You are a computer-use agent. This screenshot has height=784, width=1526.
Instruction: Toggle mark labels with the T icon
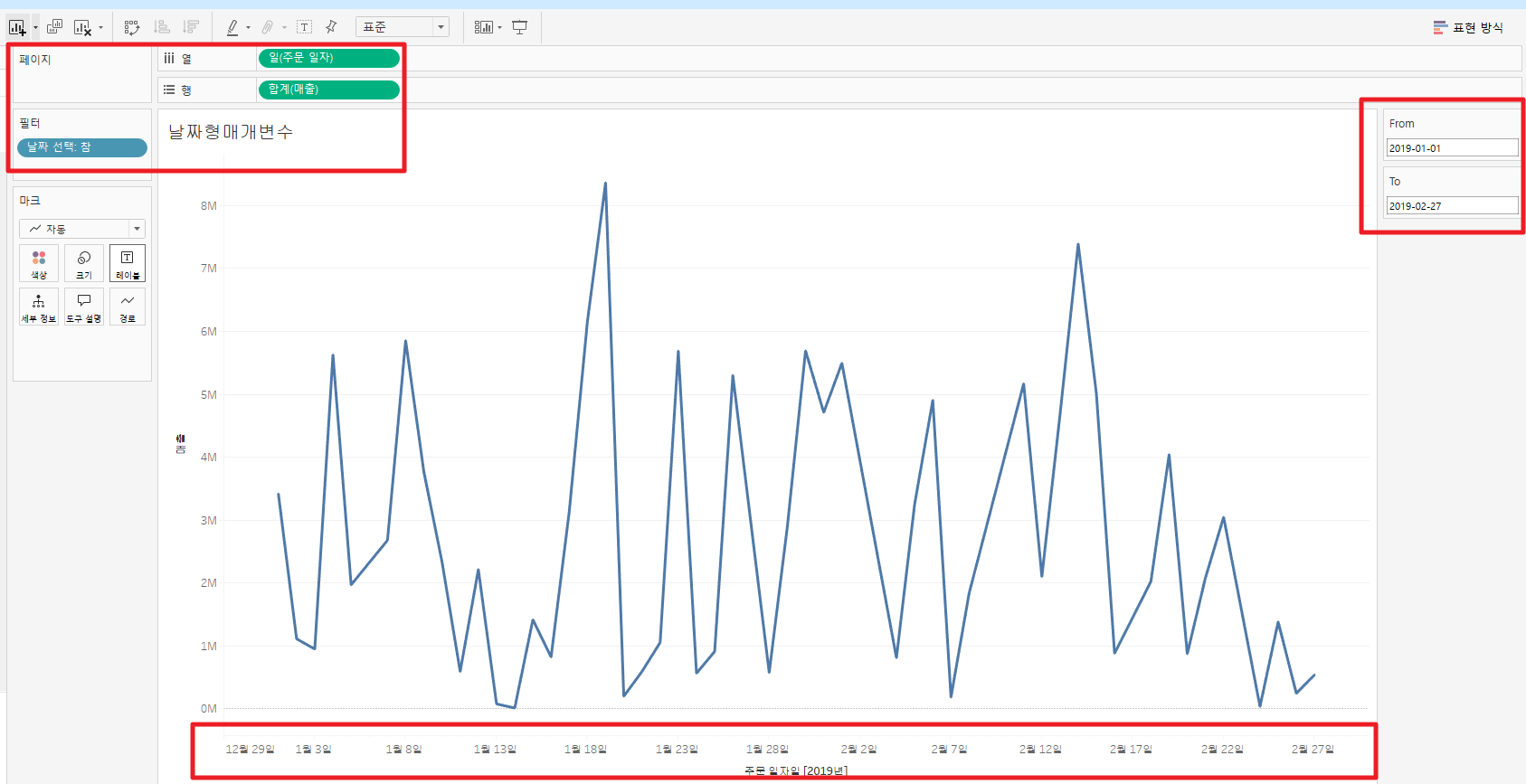pos(305,27)
